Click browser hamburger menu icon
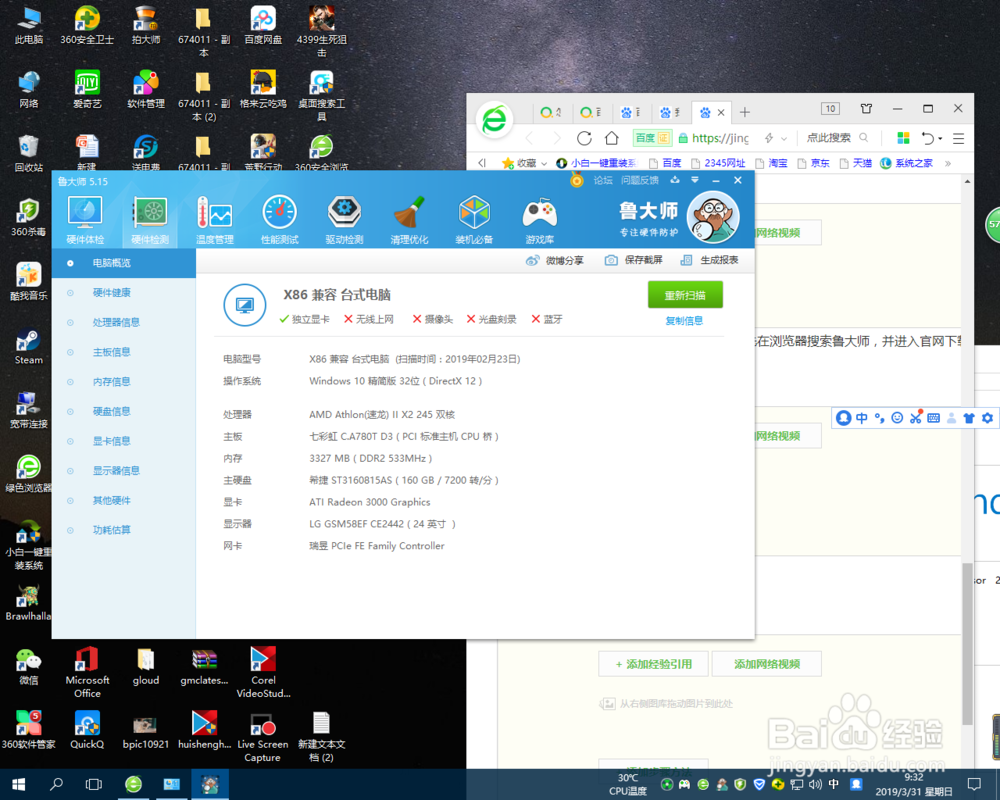 point(958,138)
